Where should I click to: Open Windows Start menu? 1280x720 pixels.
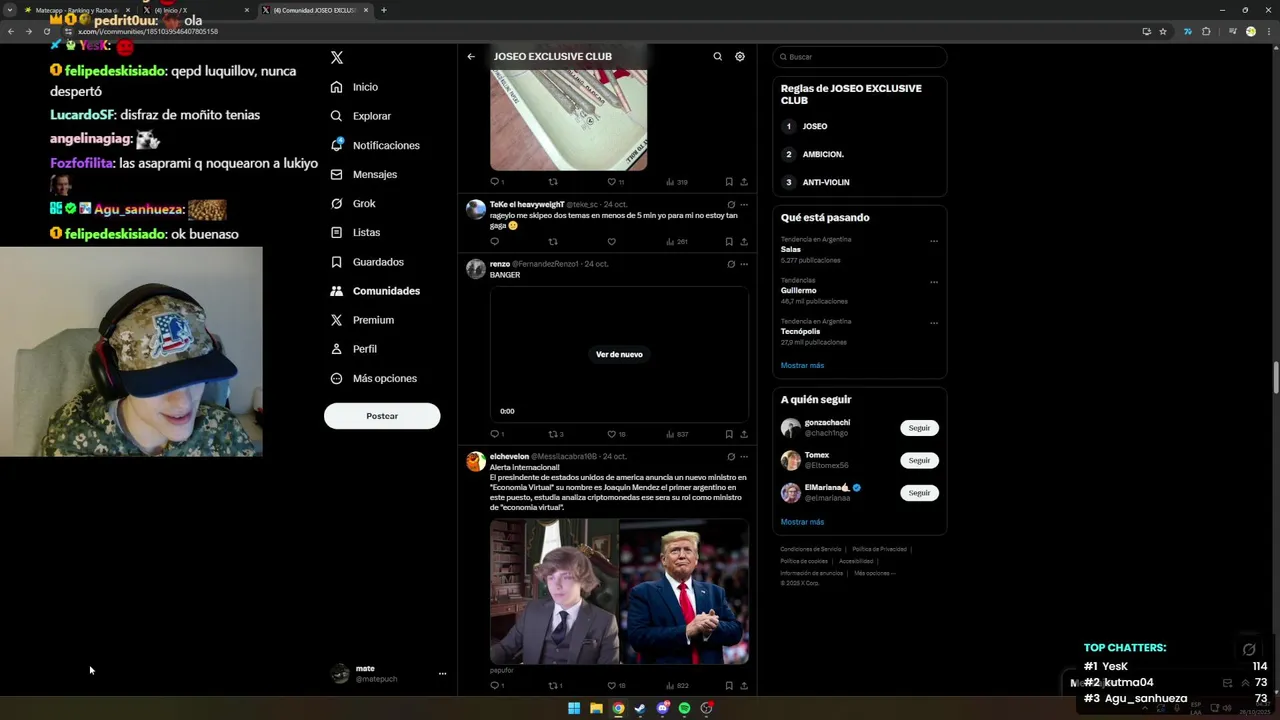pos(574,708)
